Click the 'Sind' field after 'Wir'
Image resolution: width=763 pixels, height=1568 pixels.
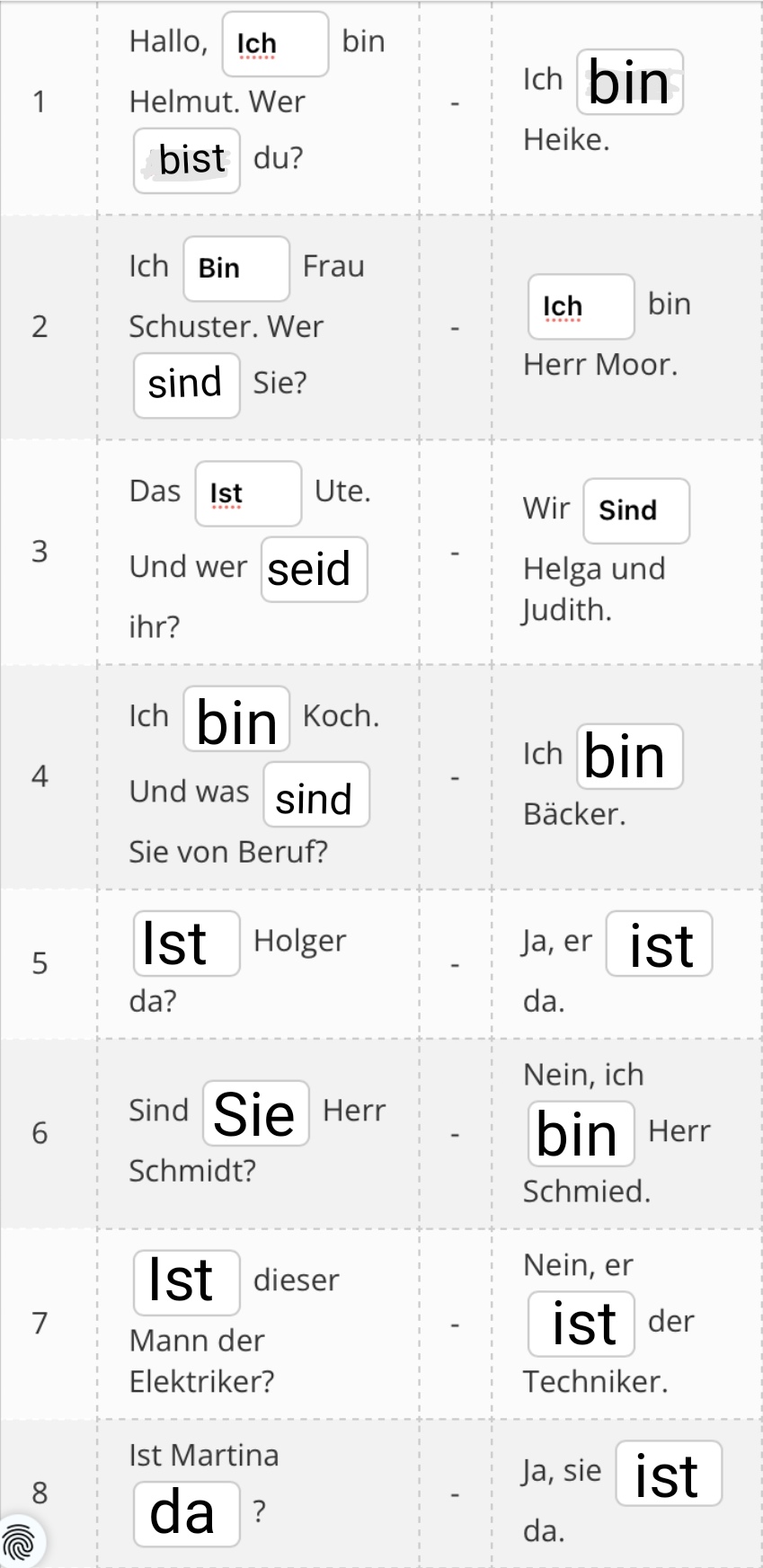click(636, 511)
